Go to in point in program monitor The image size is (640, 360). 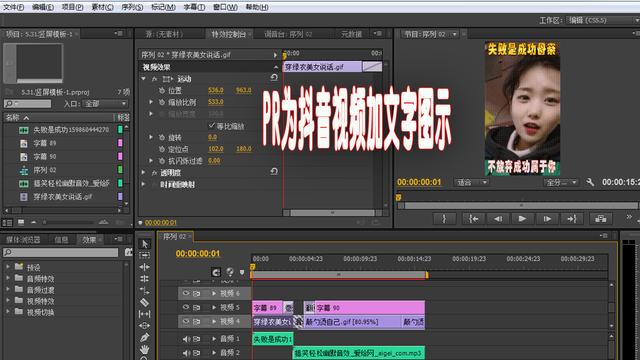473,219
